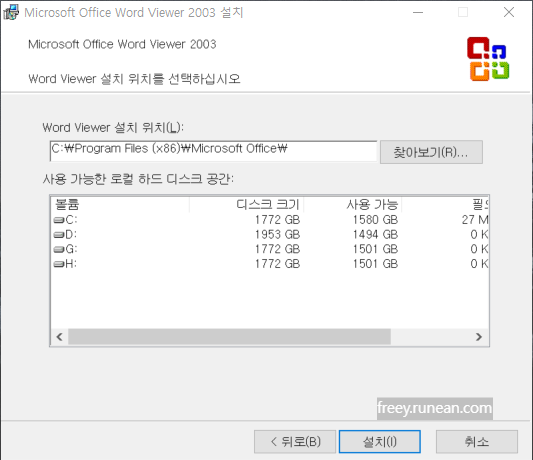Click the installer icon in title bar
The image size is (533, 460).
tap(11, 12)
